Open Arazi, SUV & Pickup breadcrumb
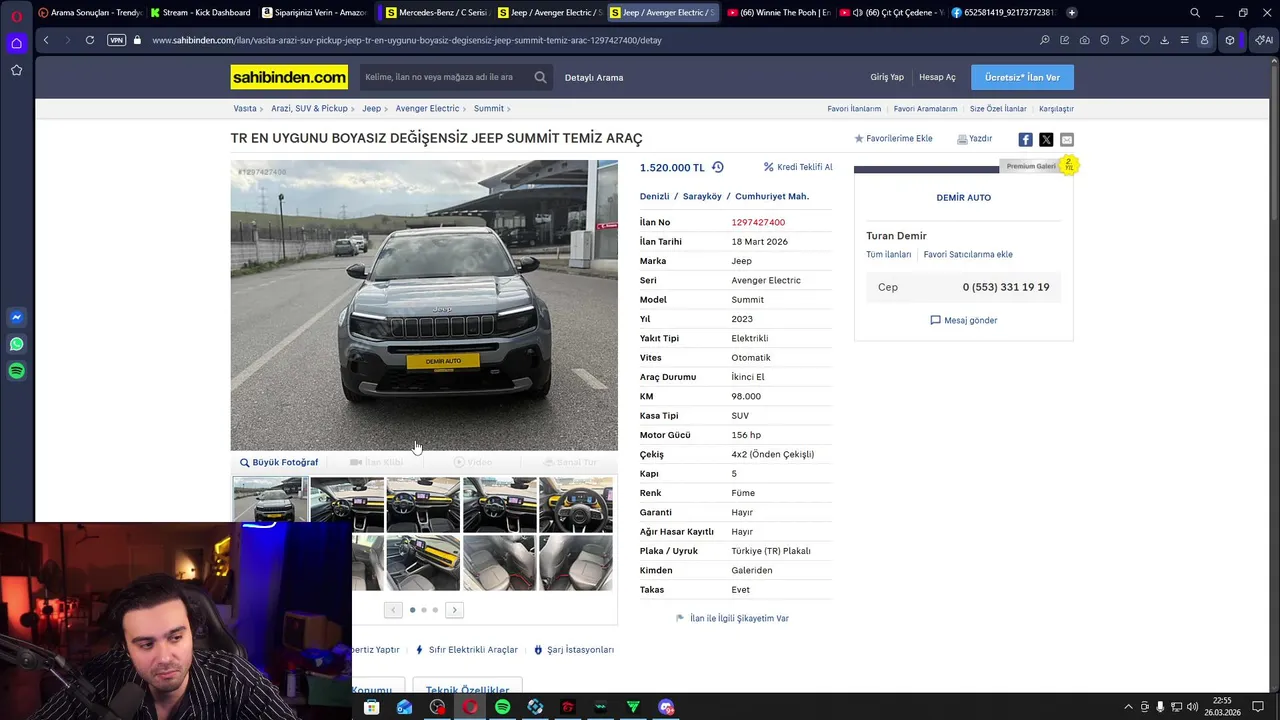 point(309,108)
